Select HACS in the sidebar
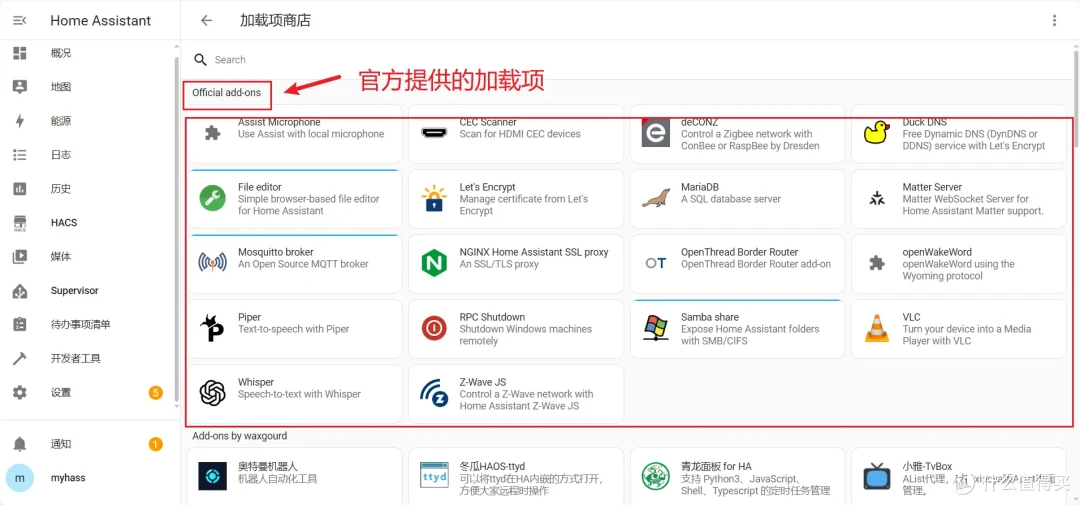Viewport: 1080px width, 505px height. click(x=90, y=223)
